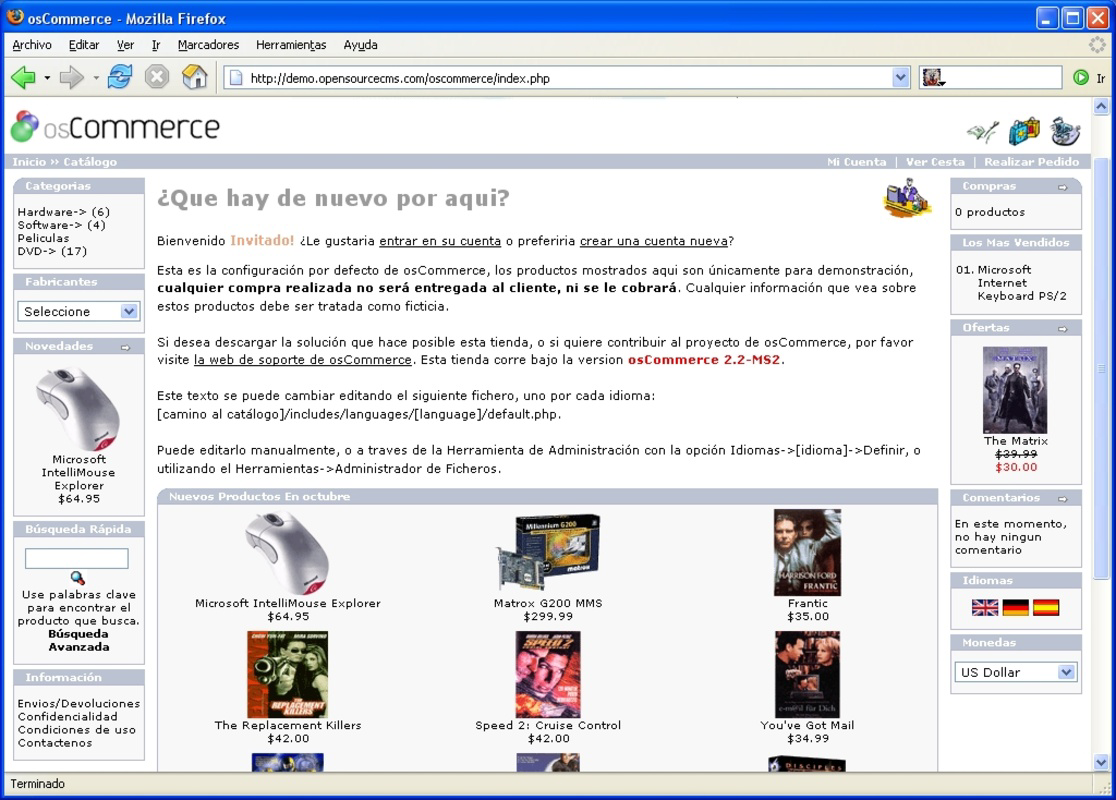Click the page icon in address bar
Viewport: 1116px width, 800px height.
pyautogui.click(x=236, y=78)
